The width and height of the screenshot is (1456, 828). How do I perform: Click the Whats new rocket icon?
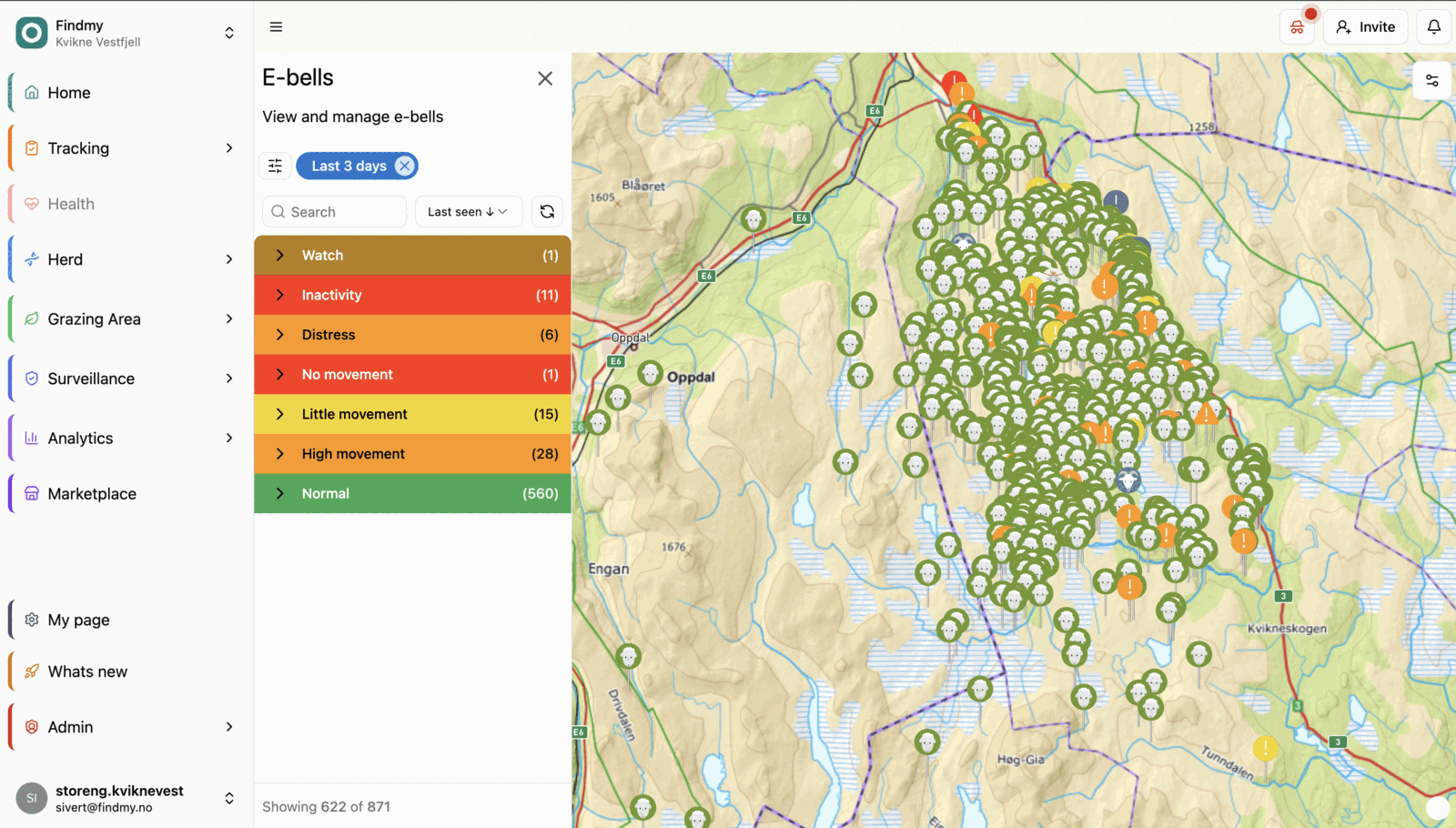32,671
